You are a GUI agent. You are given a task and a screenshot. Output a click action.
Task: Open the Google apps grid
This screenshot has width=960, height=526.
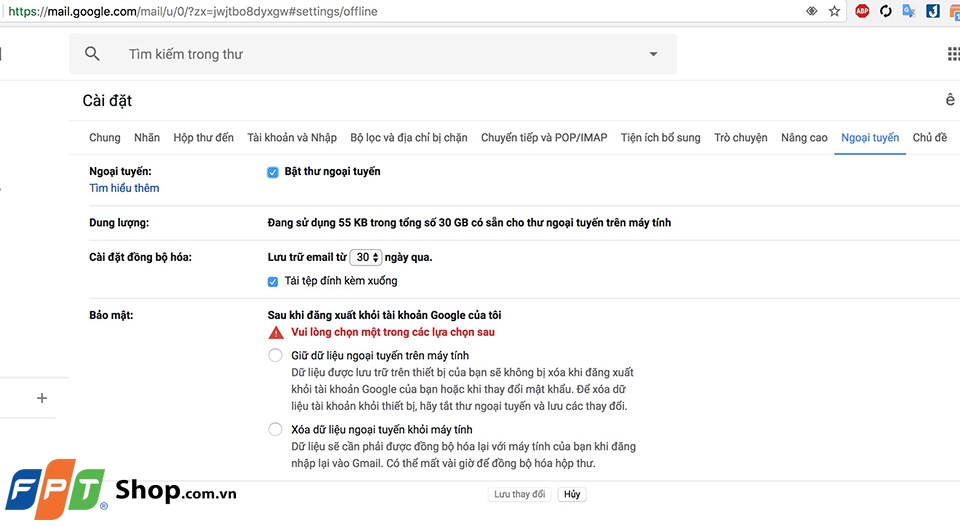click(953, 54)
